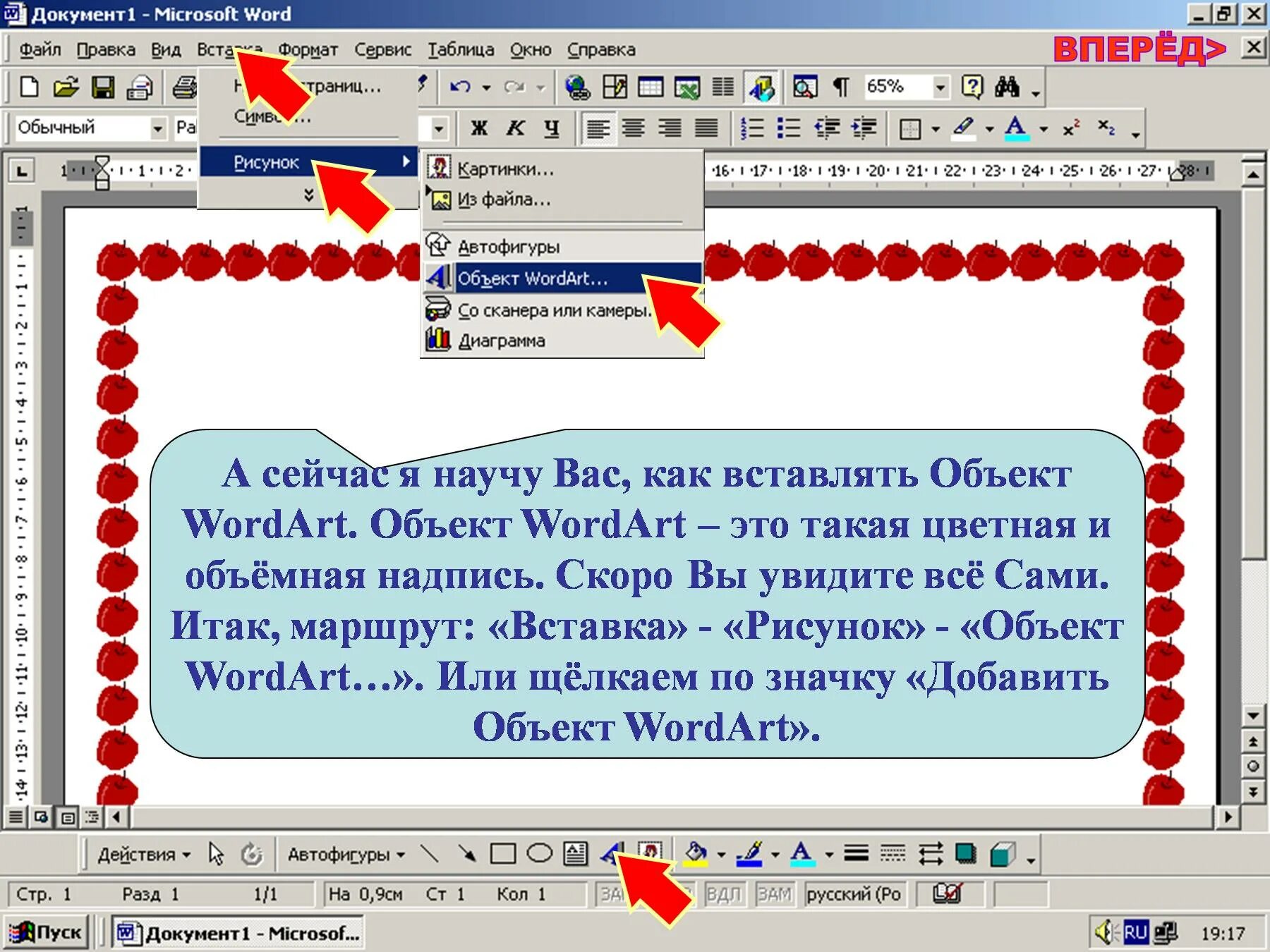Insert a table from the standard toolbar

pyautogui.click(x=651, y=87)
